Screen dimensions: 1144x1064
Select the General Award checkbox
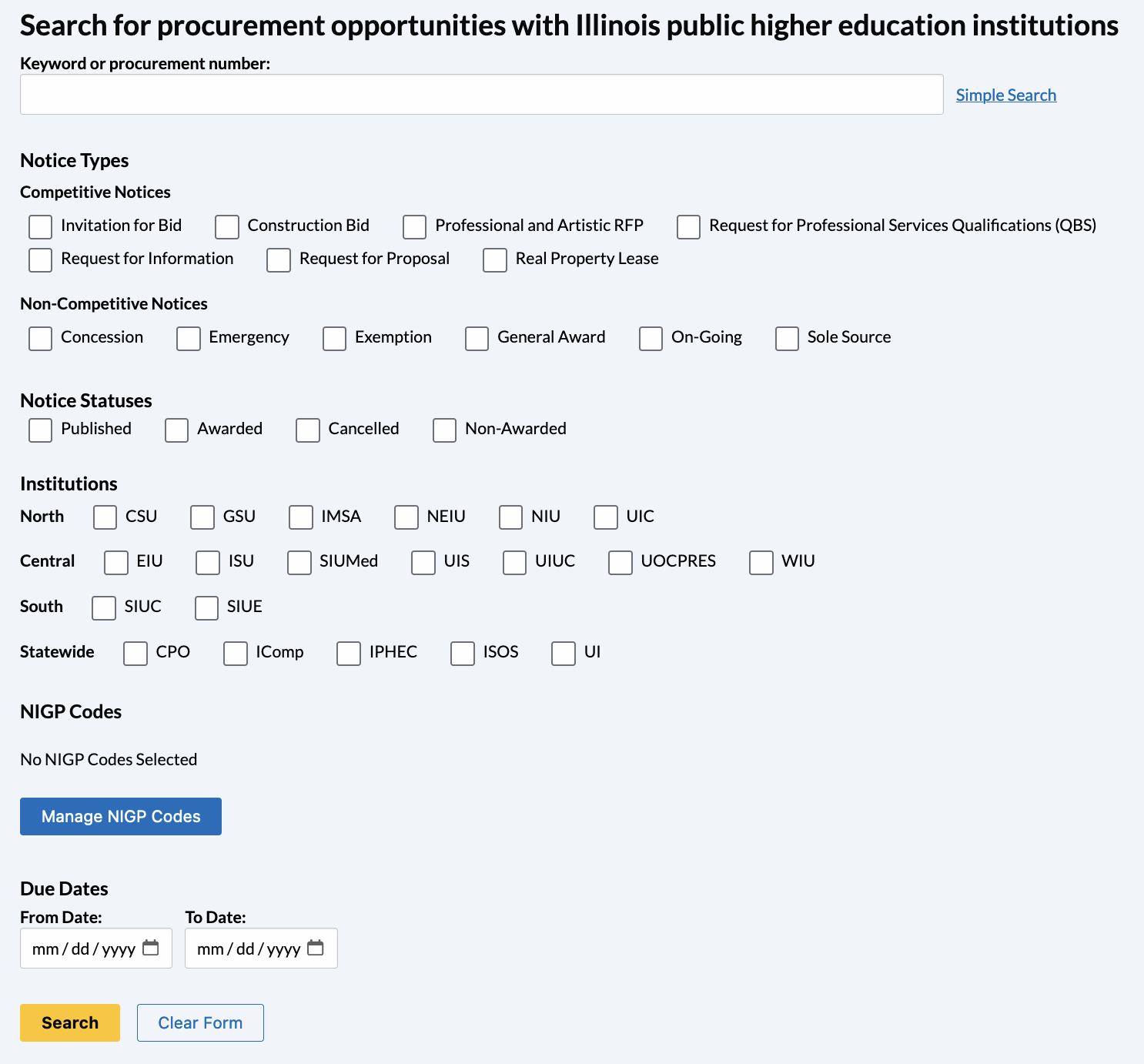(477, 339)
